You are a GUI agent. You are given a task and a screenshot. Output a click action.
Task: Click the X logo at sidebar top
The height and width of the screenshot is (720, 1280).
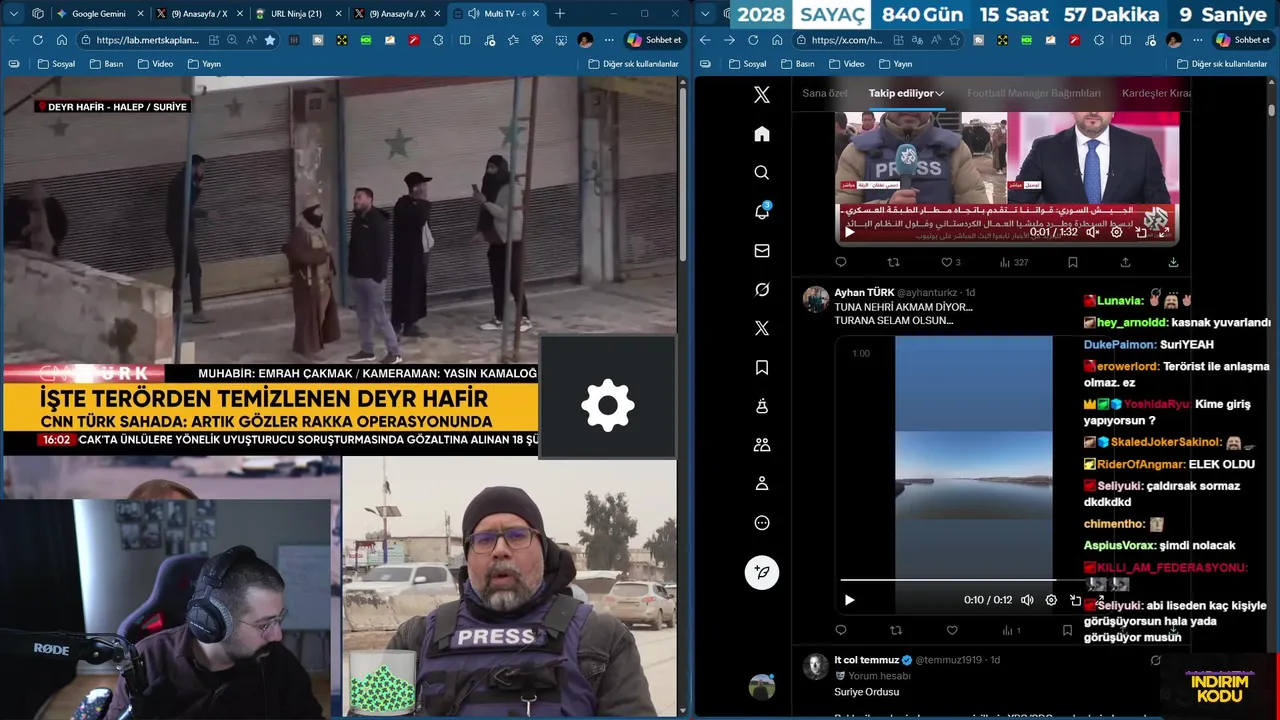point(762,95)
